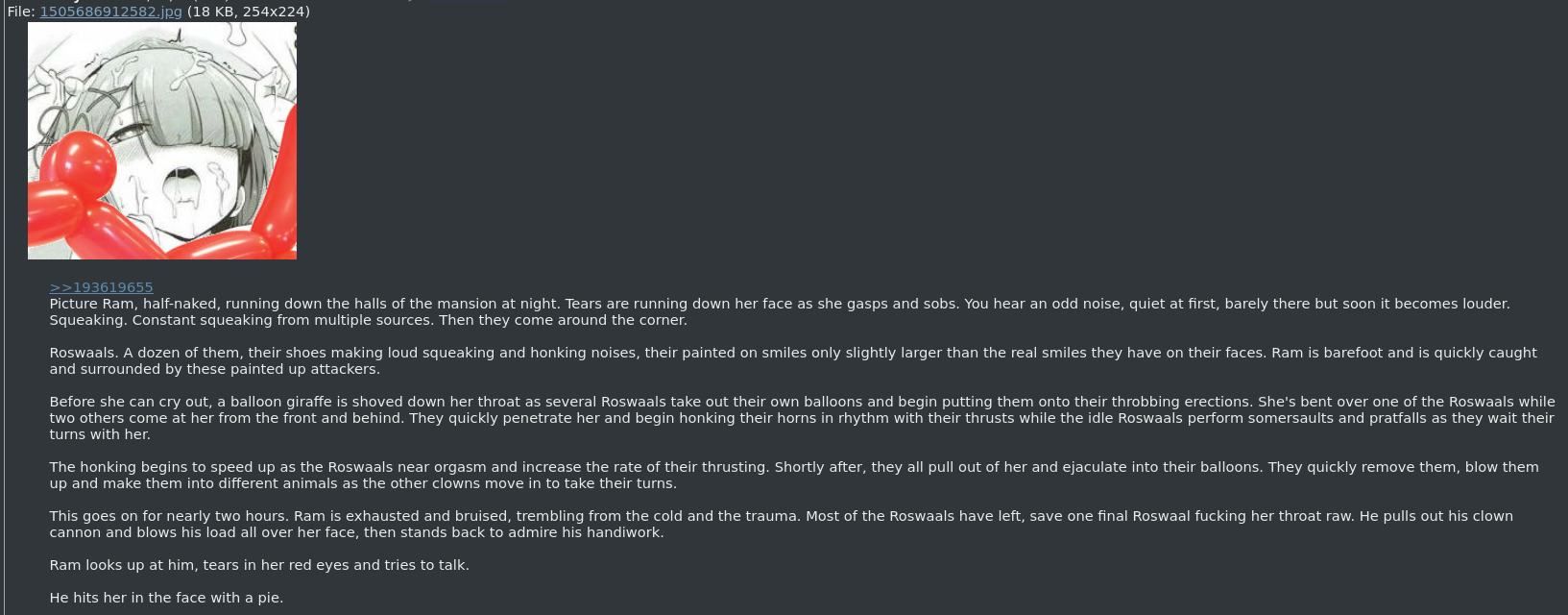
Task: Click the paragraph starting 'This goes on for nearly'
Action: (x=782, y=525)
